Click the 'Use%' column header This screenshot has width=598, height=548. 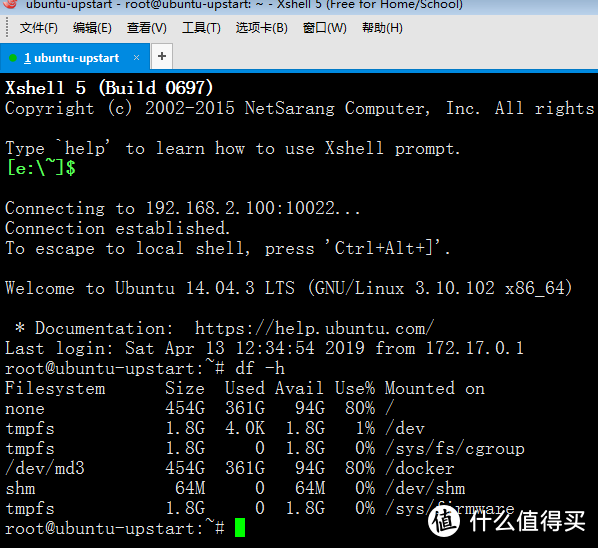coord(355,389)
